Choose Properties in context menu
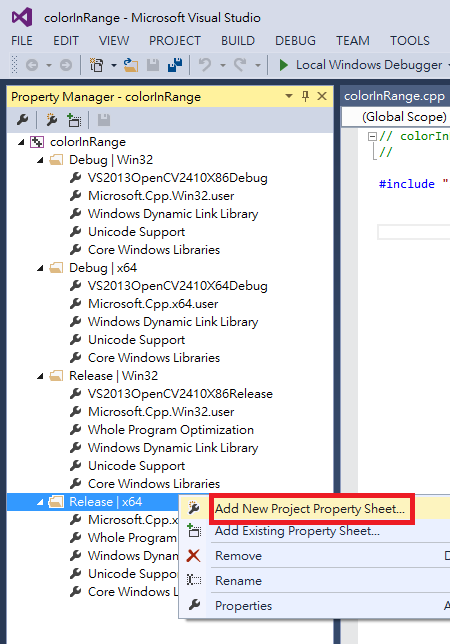This screenshot has height=644, width=450. 315,606
